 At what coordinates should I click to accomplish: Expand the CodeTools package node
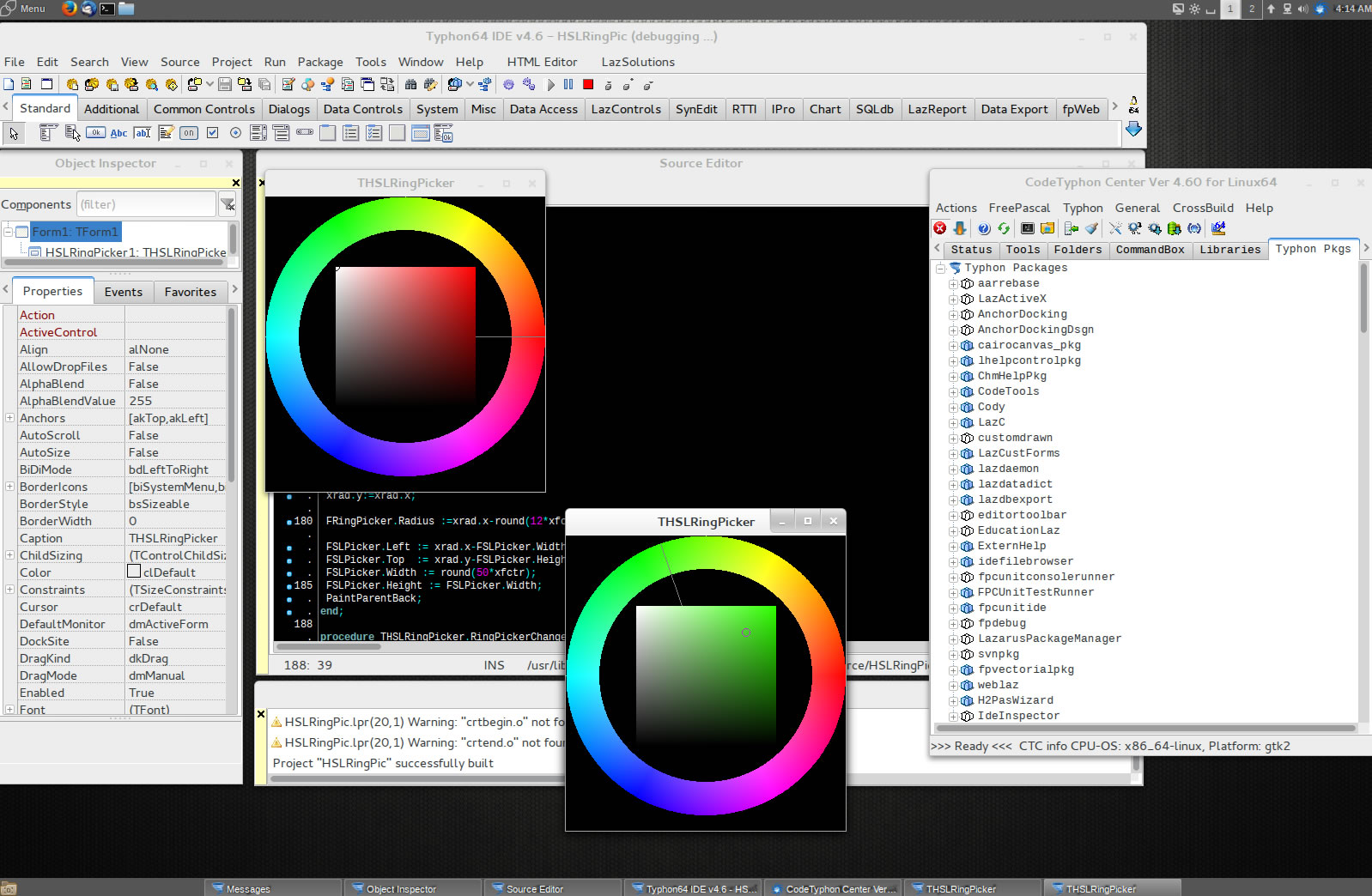point(953,392)
